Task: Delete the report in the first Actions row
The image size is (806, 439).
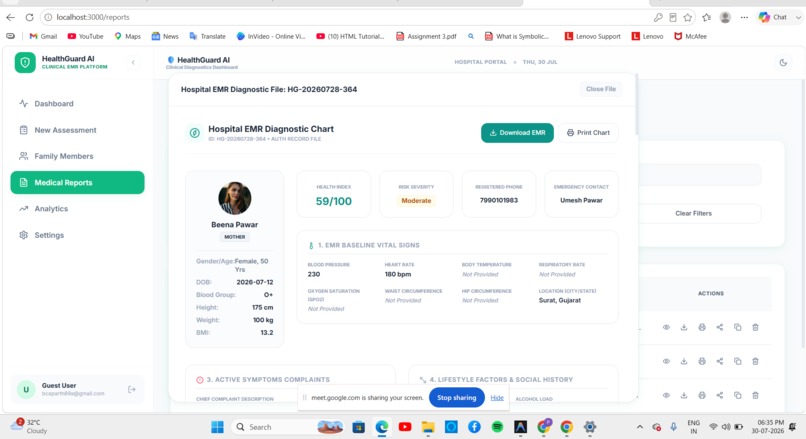Action: coord(755,327)
